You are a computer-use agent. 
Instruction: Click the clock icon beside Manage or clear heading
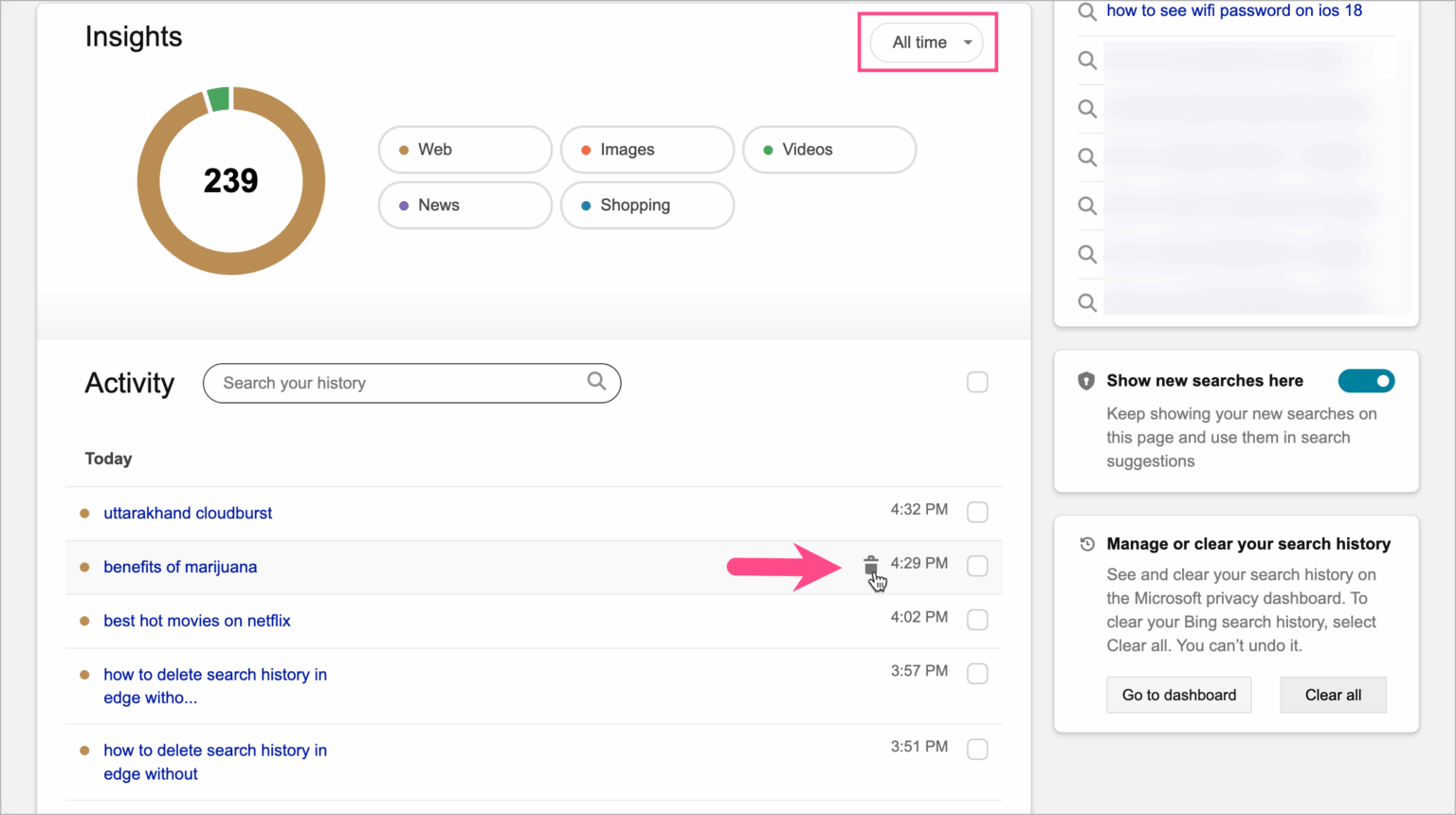[x=1086, y=542]
